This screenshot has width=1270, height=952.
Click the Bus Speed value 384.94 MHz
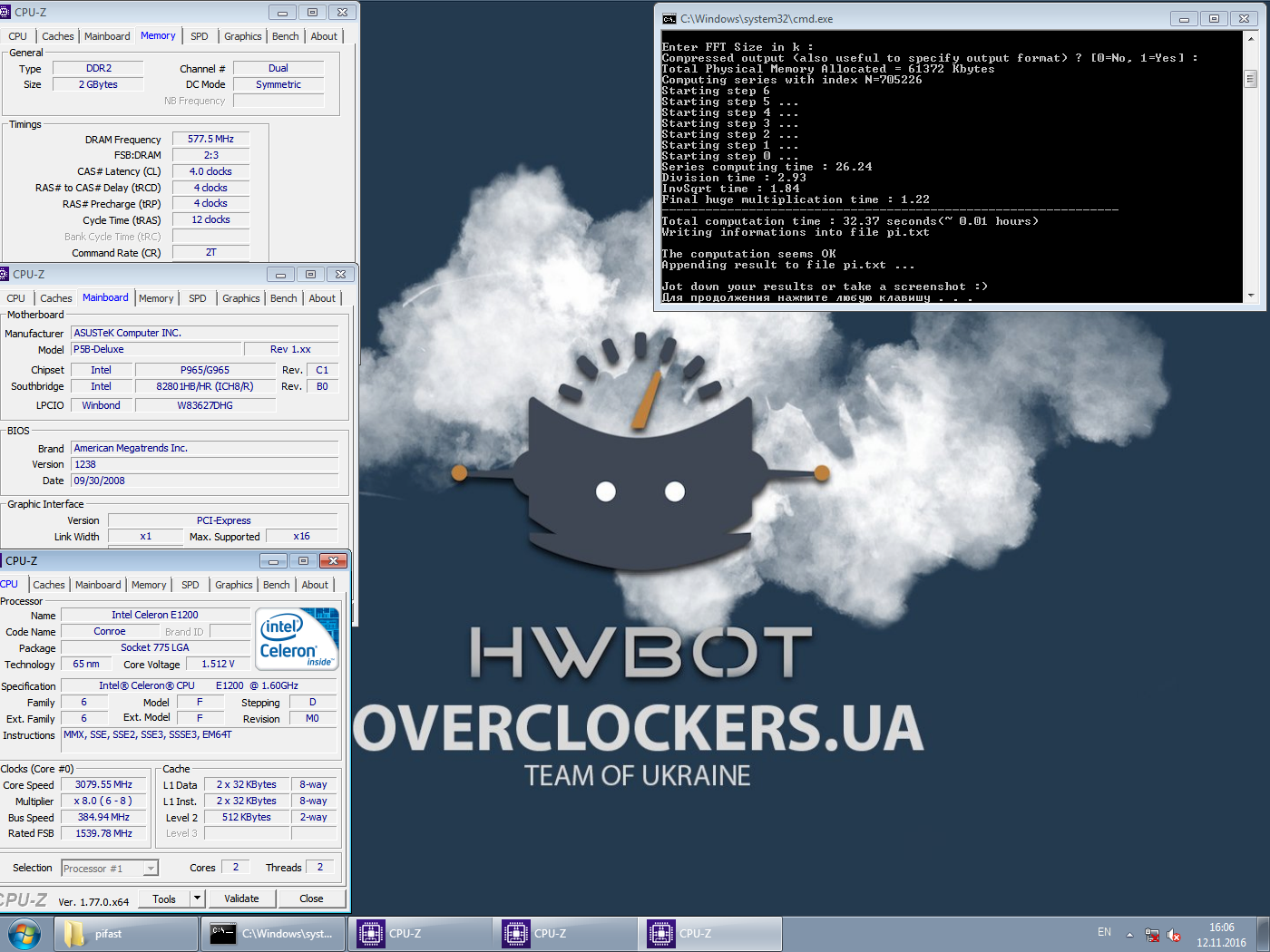103,817
